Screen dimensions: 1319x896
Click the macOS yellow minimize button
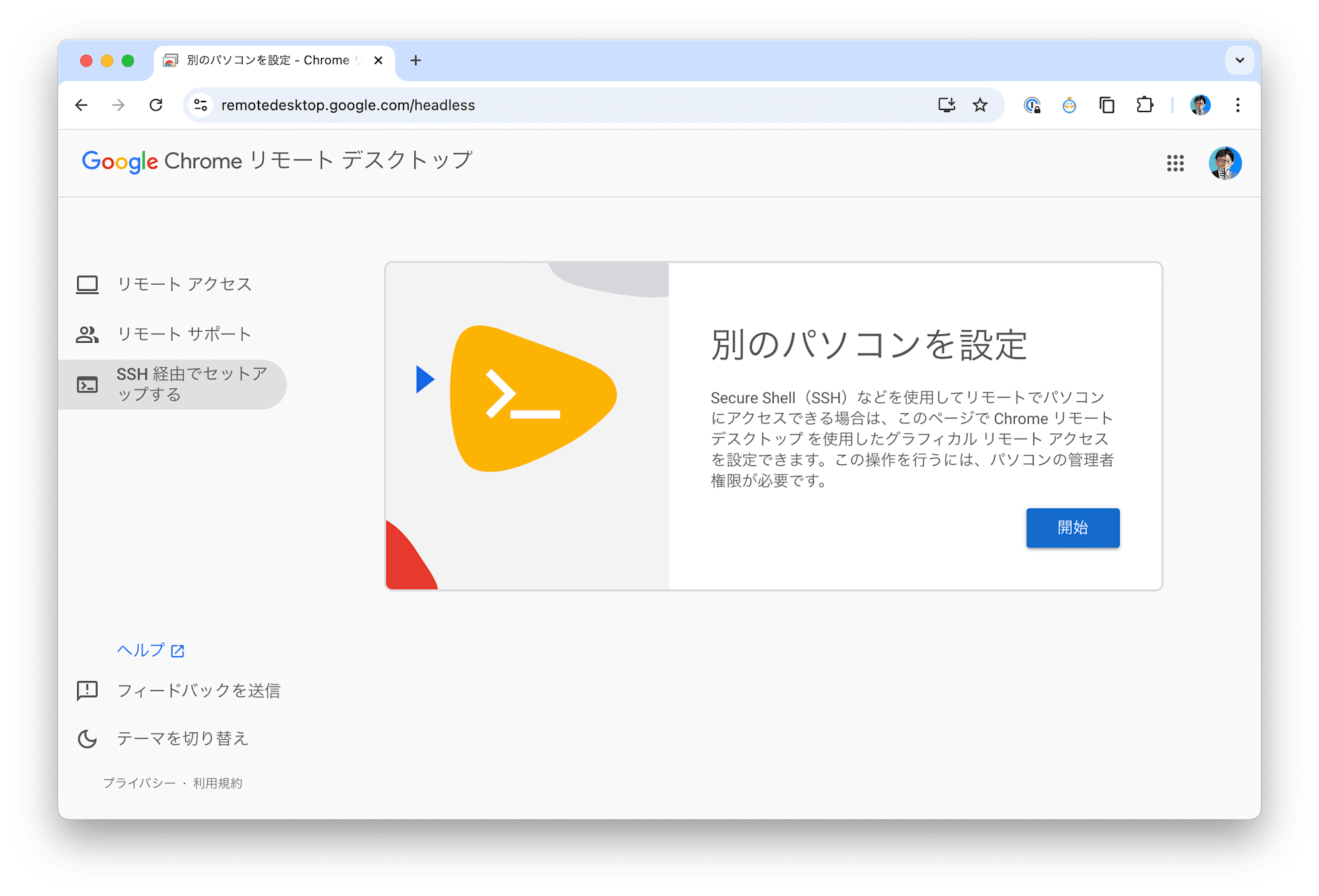pos(107,61)
